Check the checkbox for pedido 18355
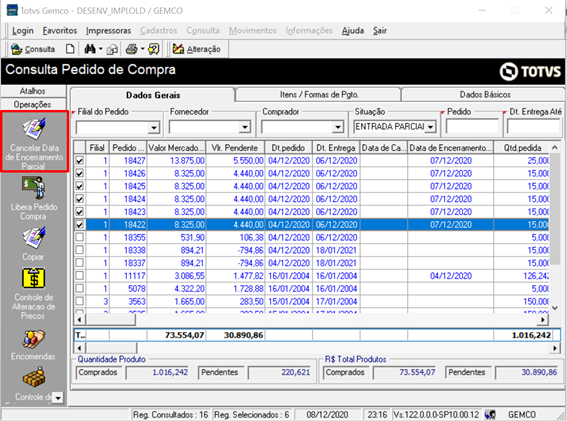Image resolution: width=567 pixels, height=421 pixels. 80,237
